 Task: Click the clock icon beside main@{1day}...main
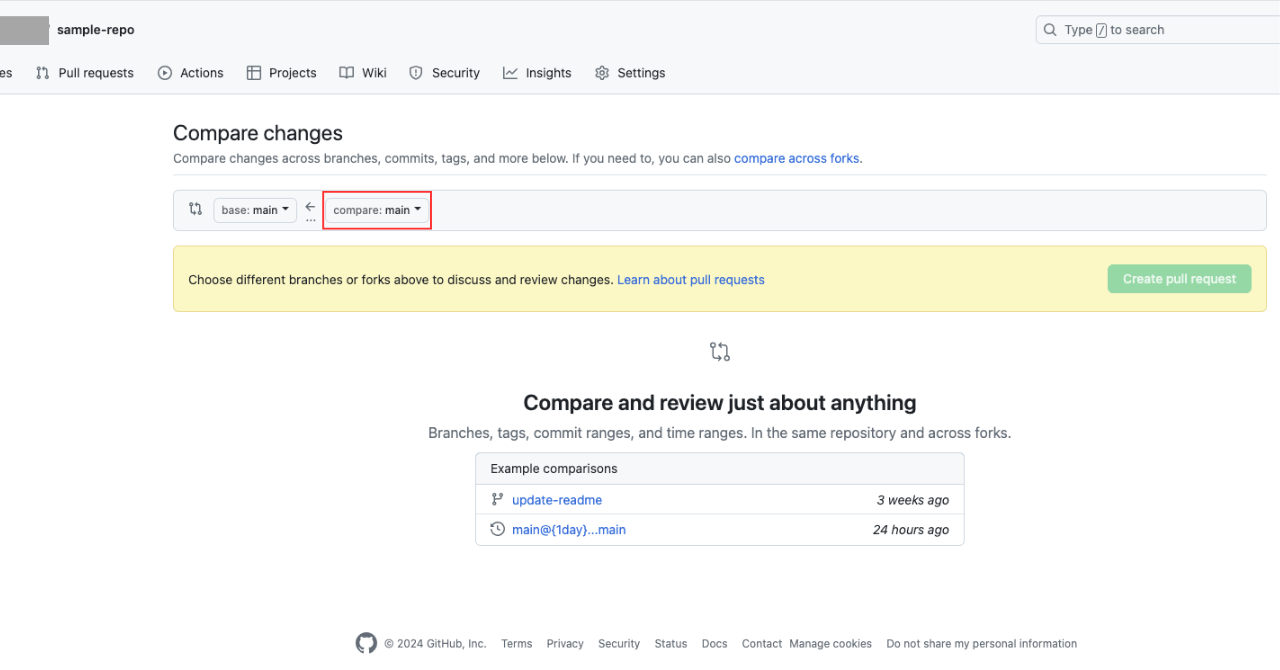coord(497,529)
